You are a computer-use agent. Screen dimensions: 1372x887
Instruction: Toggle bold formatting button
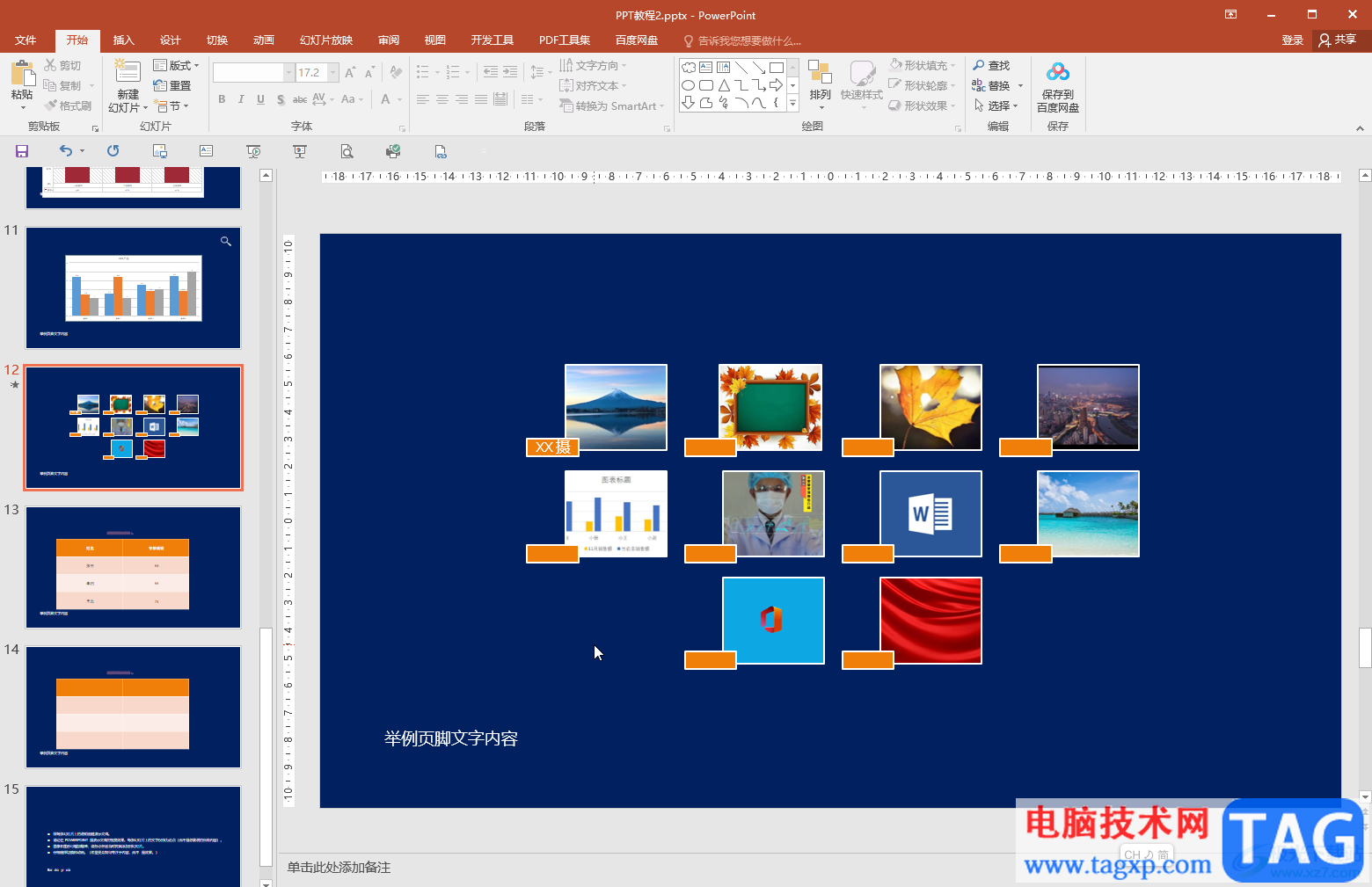(222, 99)
